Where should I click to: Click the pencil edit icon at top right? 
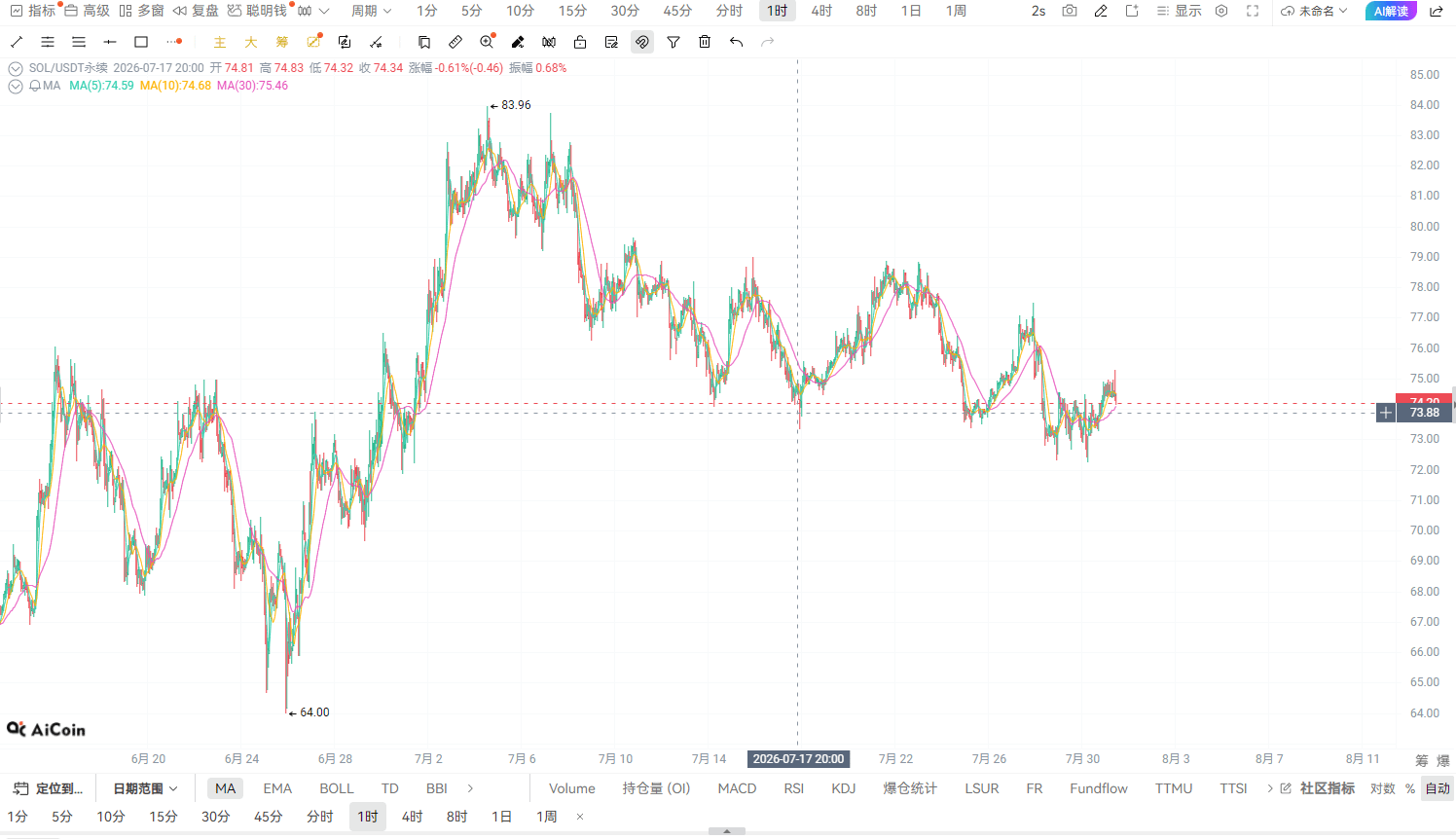(1101, 11)
